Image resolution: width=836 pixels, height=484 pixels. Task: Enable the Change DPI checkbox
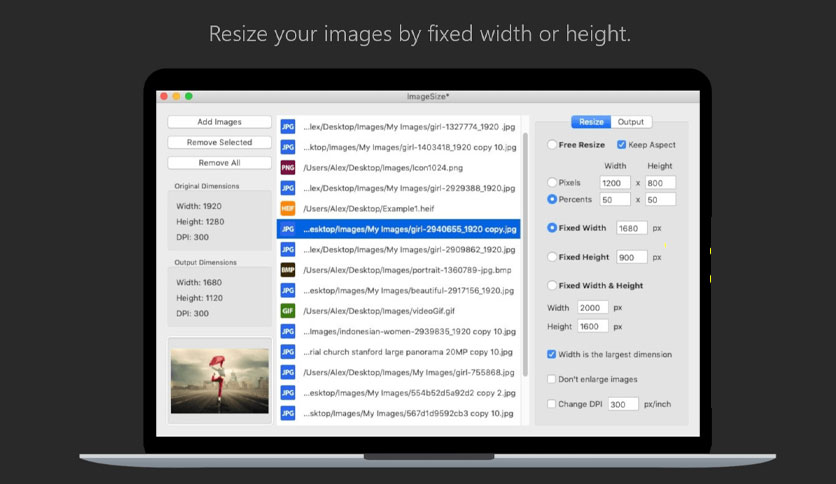pyautogui.click(x=551, y=404)
